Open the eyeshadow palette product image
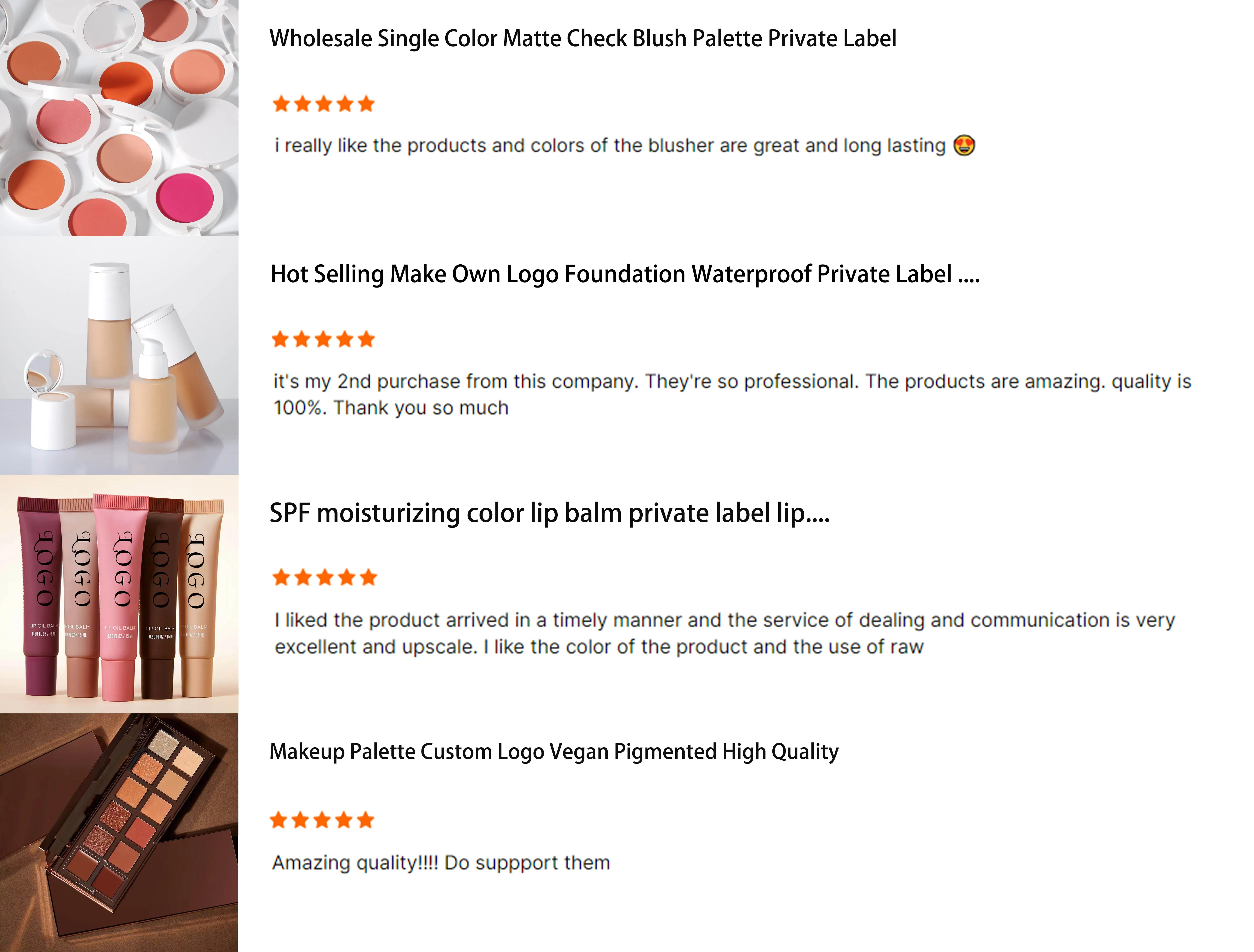Screen dimensions: 1254x952 pyautogui.click(x=119, y=832)
